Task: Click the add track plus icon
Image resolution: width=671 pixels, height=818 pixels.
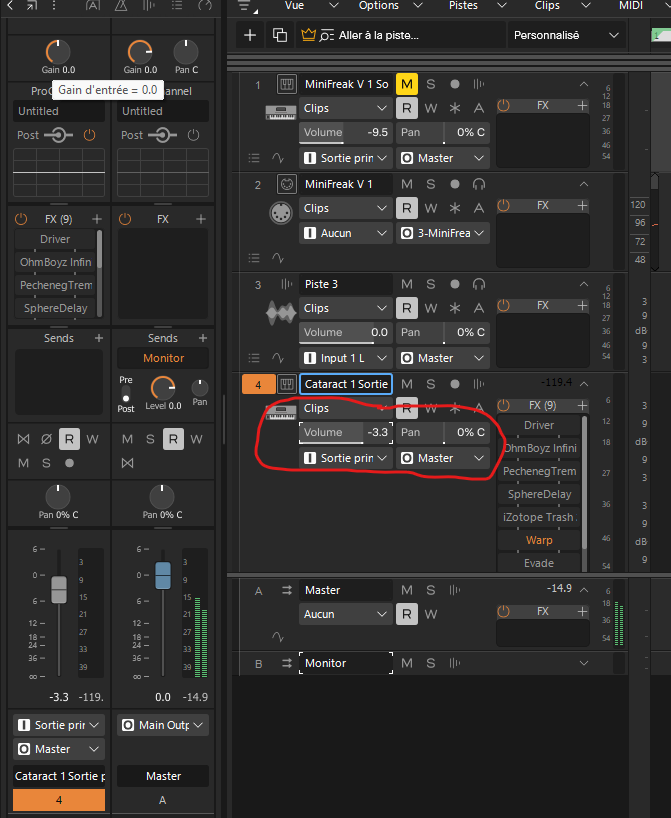Action: [250, 35]
